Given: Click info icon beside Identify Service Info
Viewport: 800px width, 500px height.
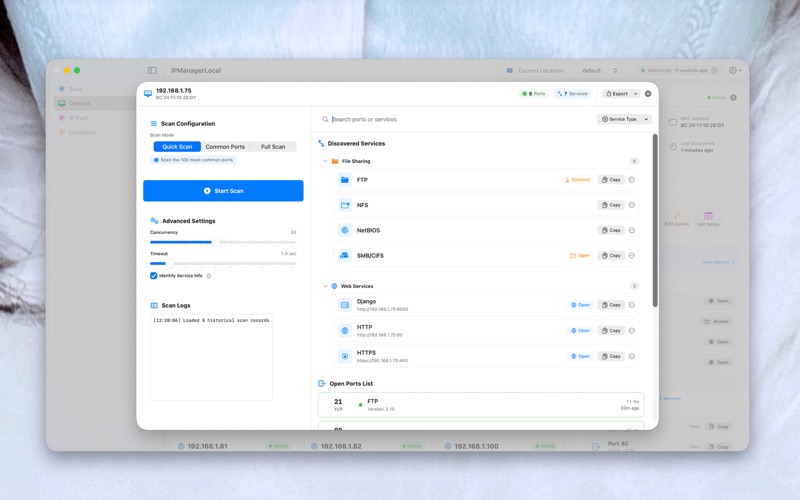Looking at the screenshot, I should 209,276.
